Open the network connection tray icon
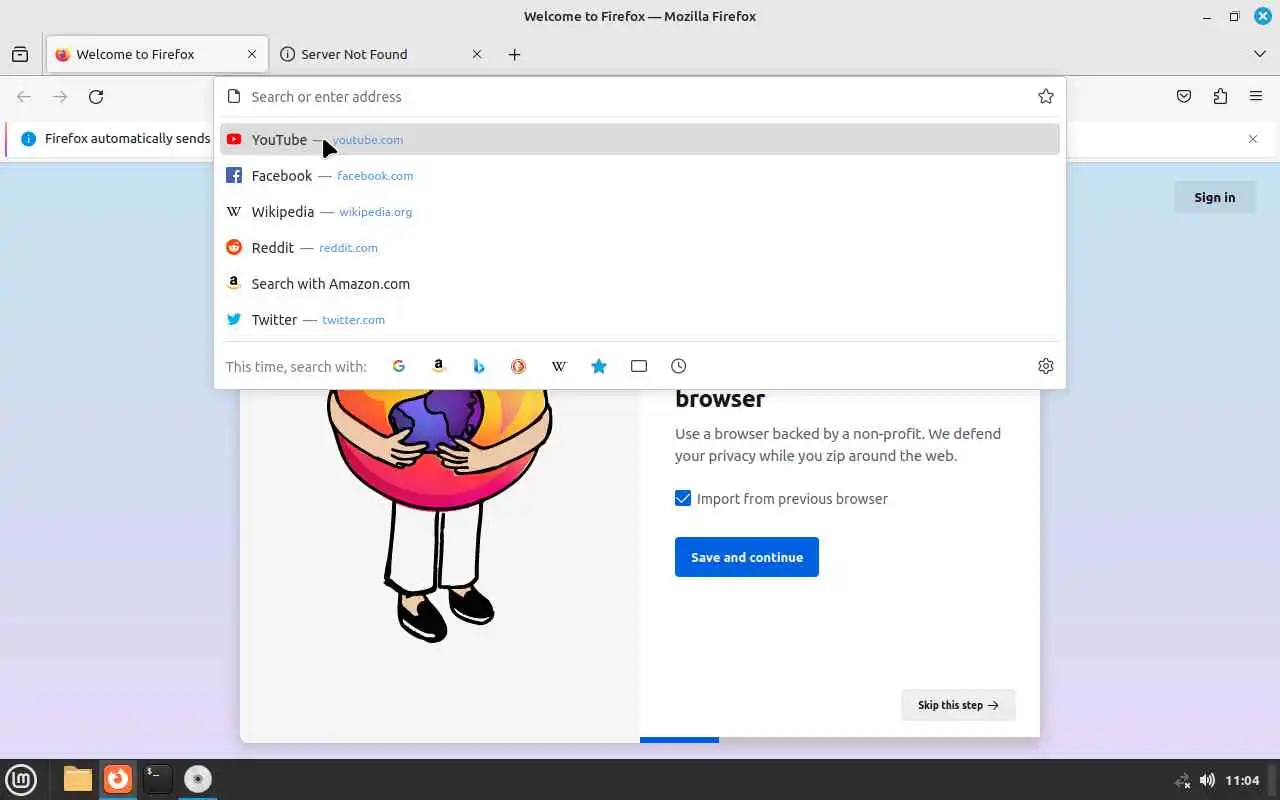Screen dimensions: 1280x800 [1182, 780]
